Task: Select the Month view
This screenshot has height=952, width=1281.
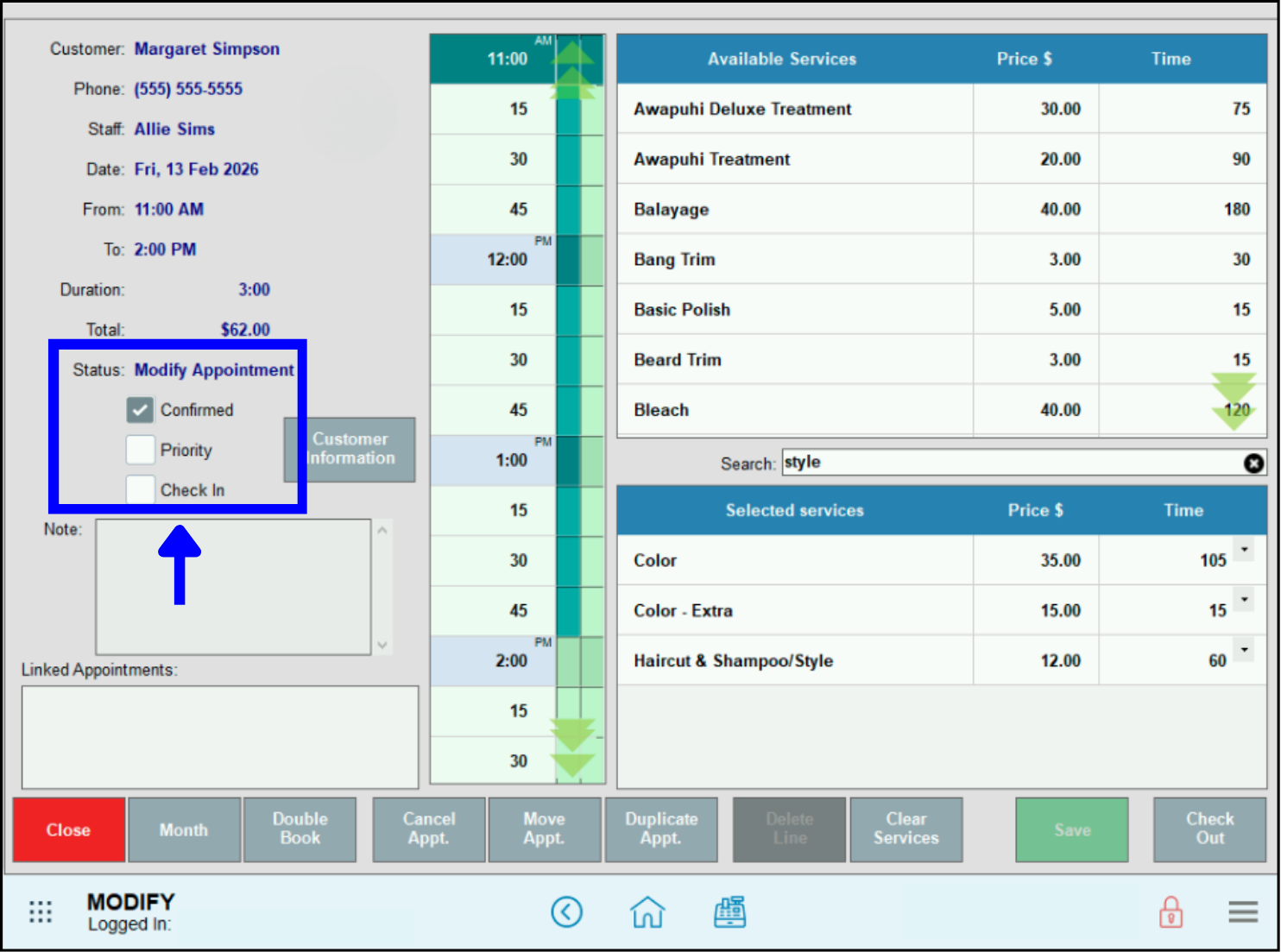Action: coord(183,829)
